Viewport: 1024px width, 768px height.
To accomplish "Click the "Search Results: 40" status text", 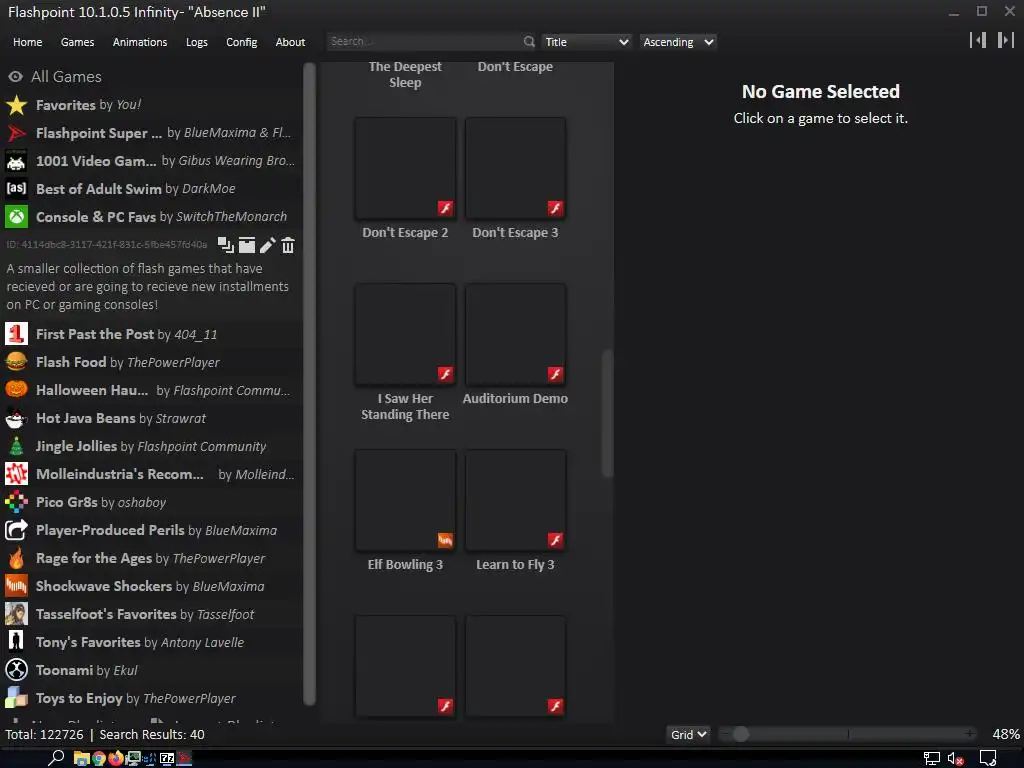I will (152, 735).
